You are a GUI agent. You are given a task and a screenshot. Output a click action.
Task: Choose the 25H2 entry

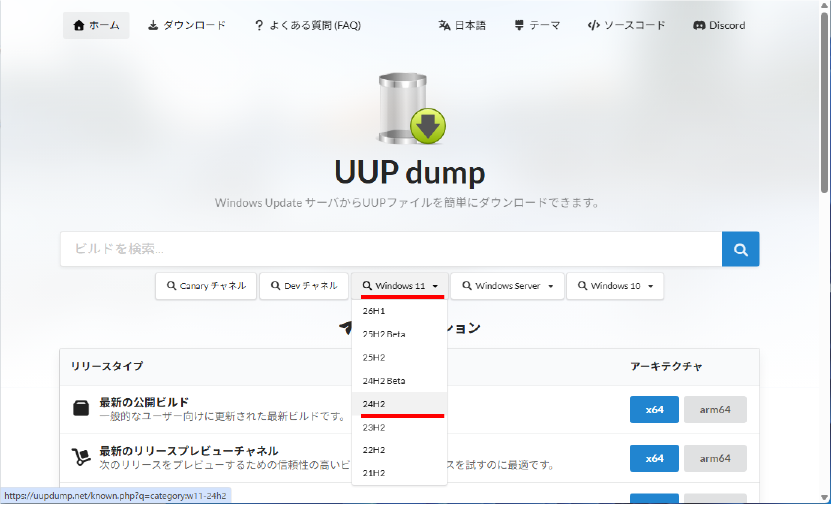click(400, 358)
